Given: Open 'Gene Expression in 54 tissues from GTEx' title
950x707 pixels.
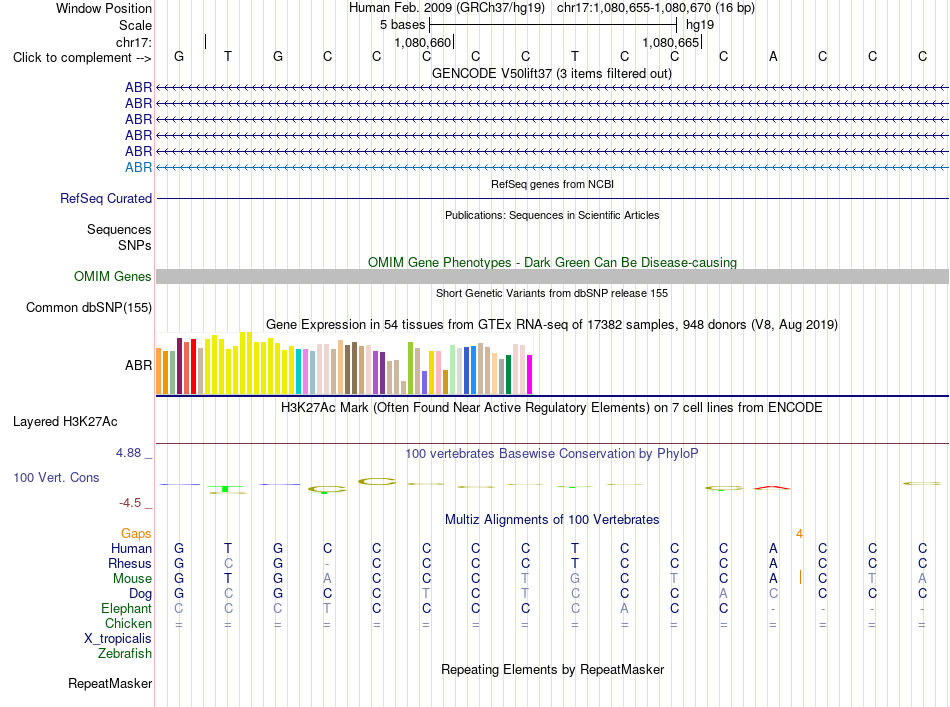Looking at the screenshot, I should point(552,325).
